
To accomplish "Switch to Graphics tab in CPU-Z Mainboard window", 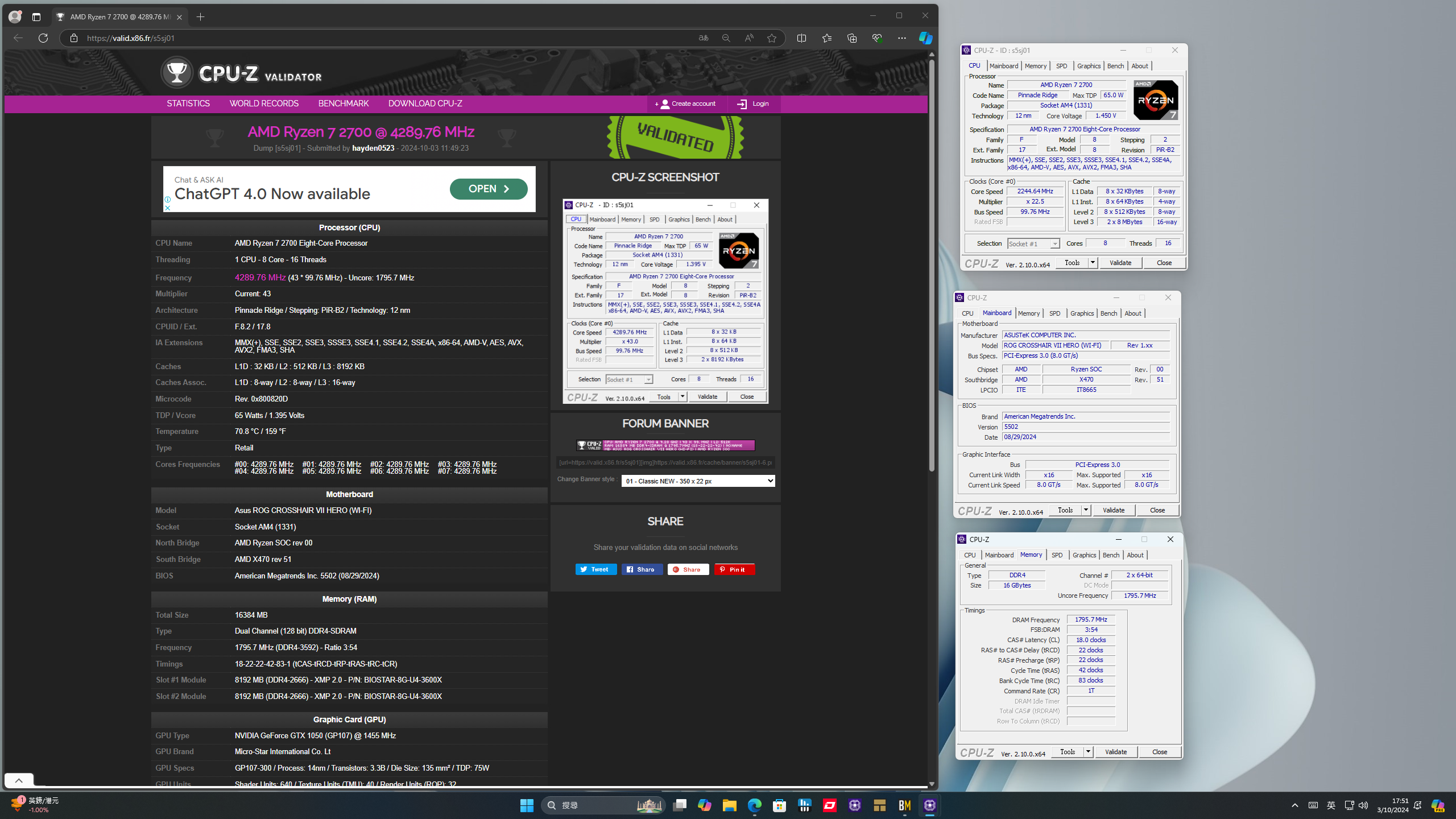I will pos(1082,313).
